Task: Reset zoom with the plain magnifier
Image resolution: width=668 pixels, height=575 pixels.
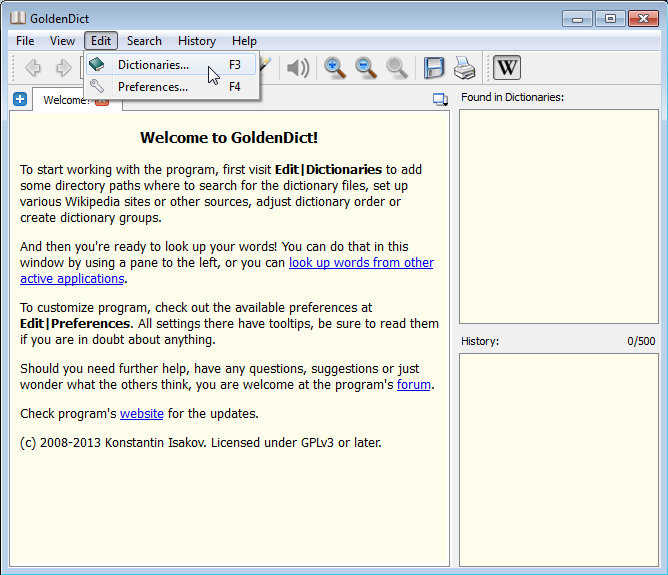Action: [x=397, y=68]
